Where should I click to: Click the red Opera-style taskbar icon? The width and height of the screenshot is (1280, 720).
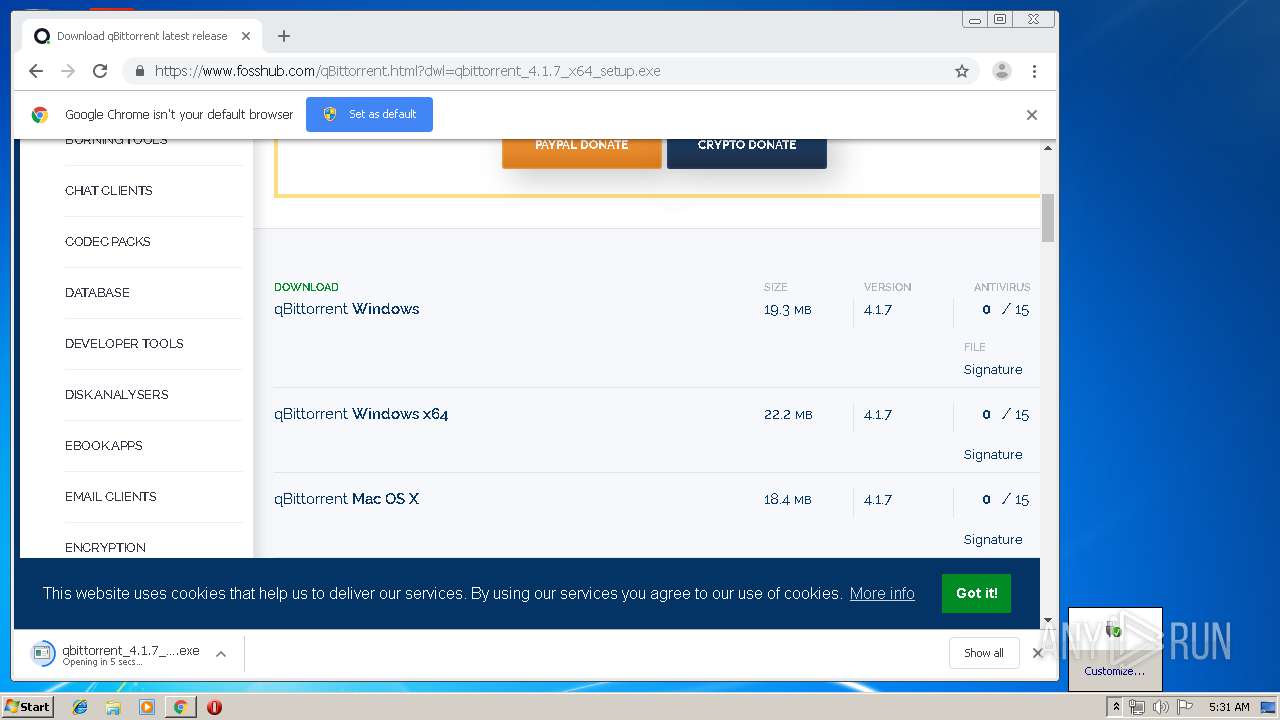tap(214, 707)
